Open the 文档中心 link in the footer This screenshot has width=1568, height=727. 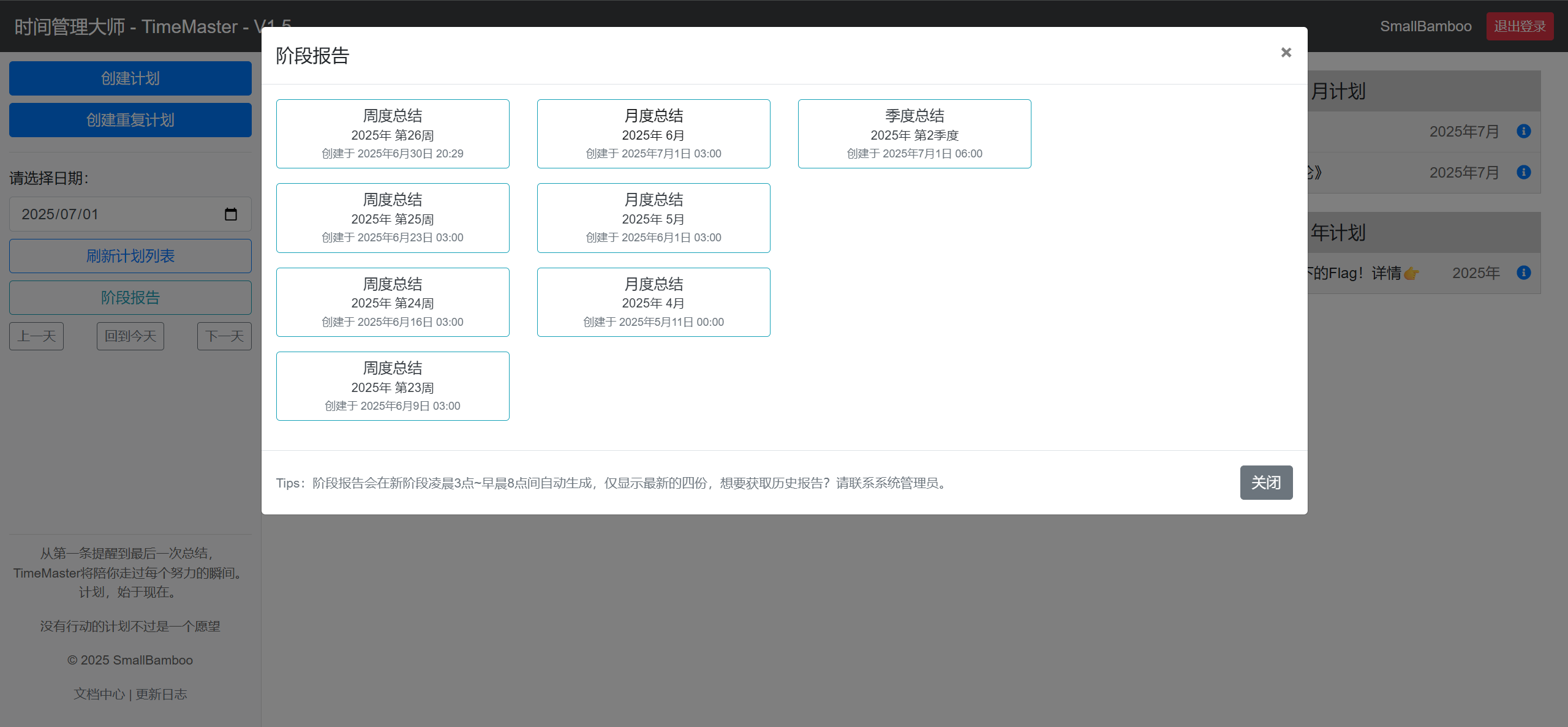[99, 694]
